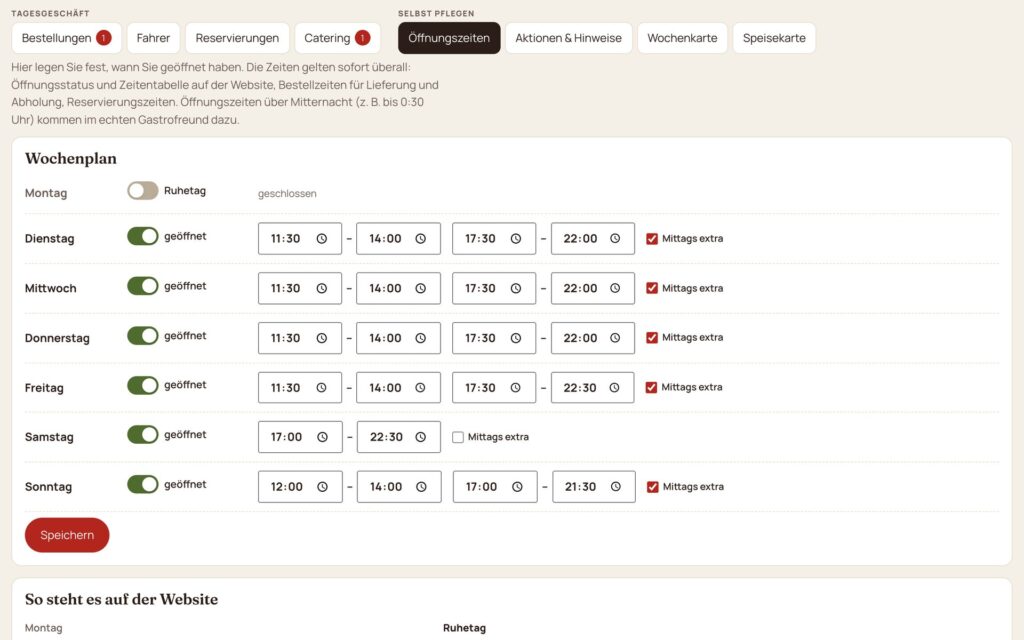Uncheck Mittags extra for Freitag

(651, 387)
